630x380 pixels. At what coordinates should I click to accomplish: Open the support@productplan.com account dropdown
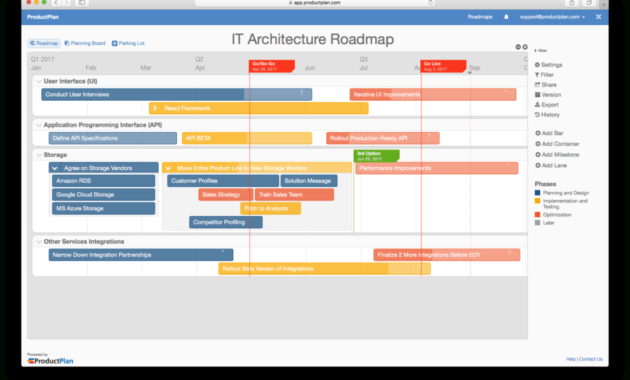tap(552, 17)
